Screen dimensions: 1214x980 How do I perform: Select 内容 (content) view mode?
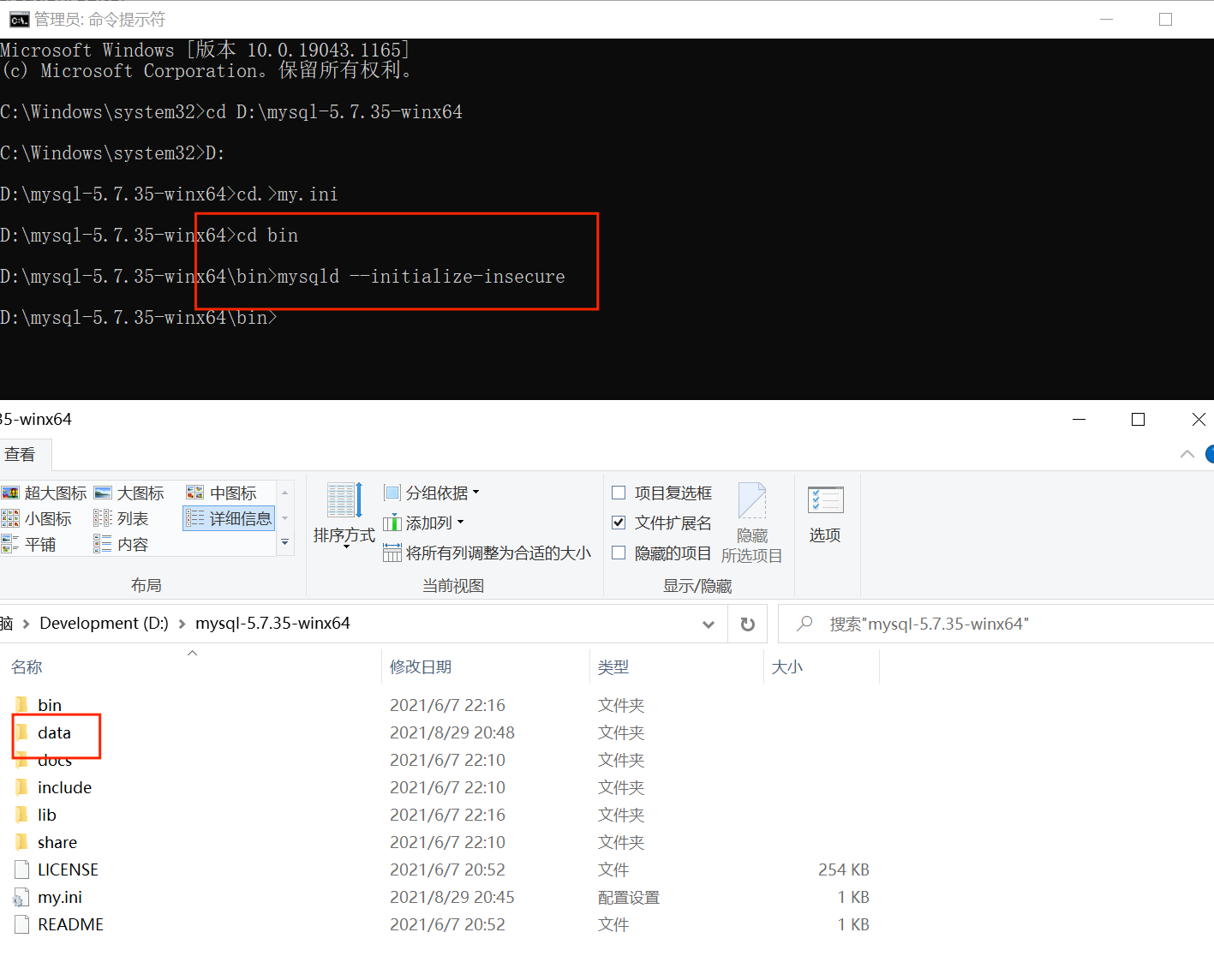pos(130,543)
